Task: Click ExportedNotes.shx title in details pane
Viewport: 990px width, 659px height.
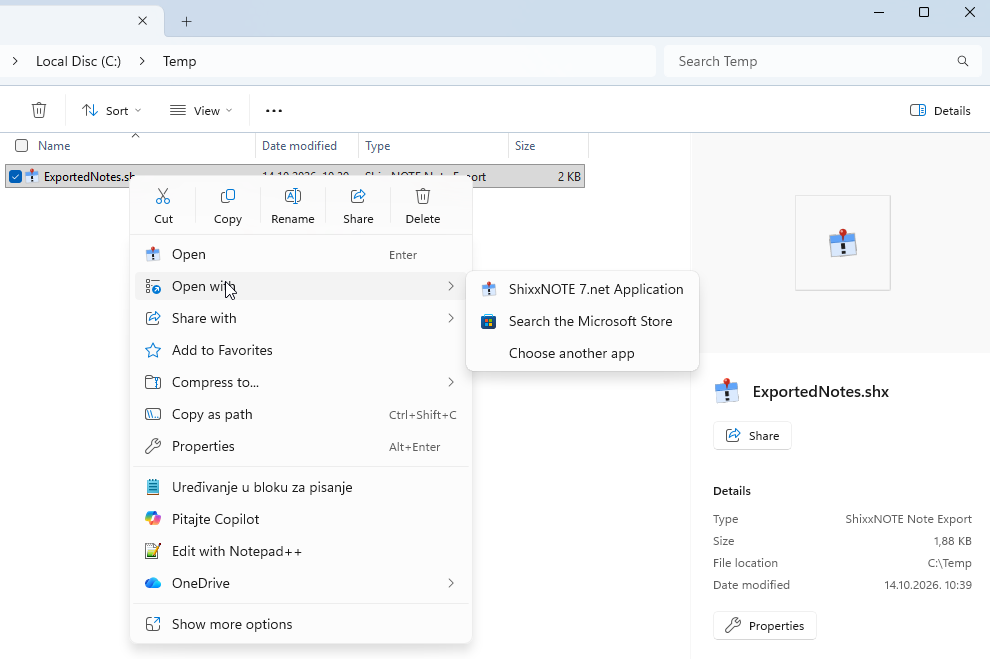Action: click(820, 391)
